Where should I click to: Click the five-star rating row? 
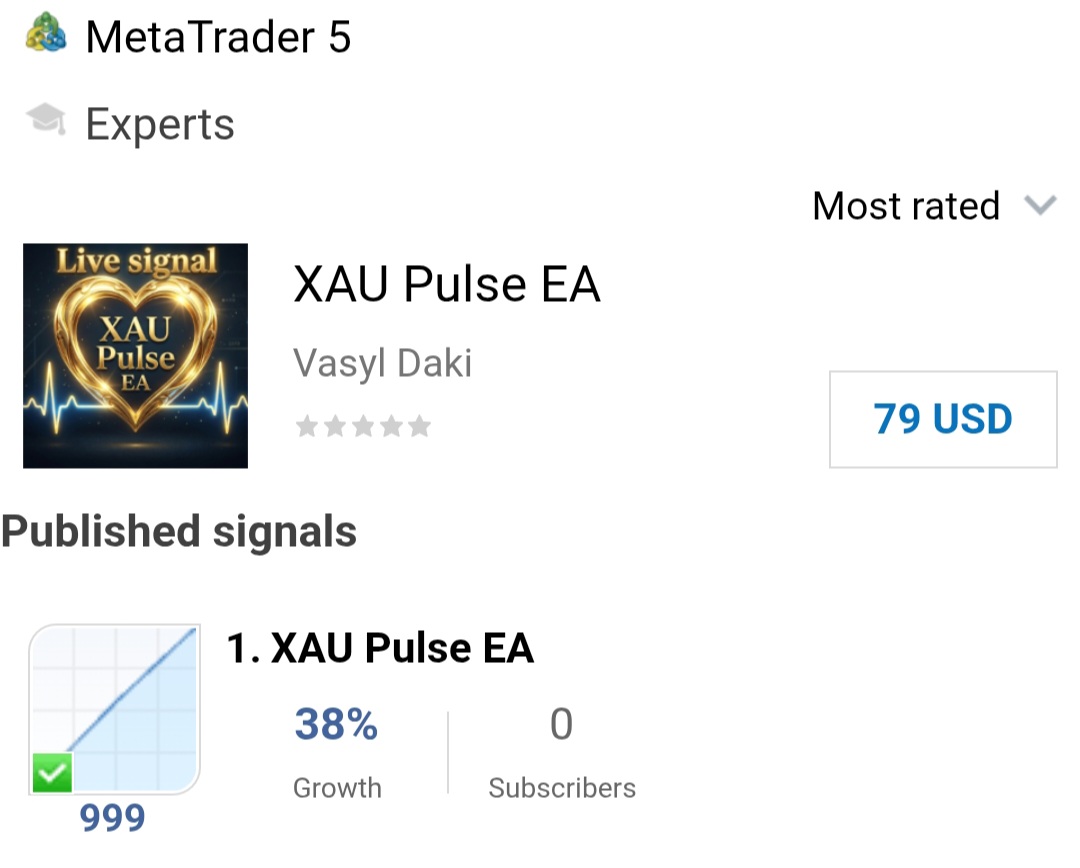point(363,427)
